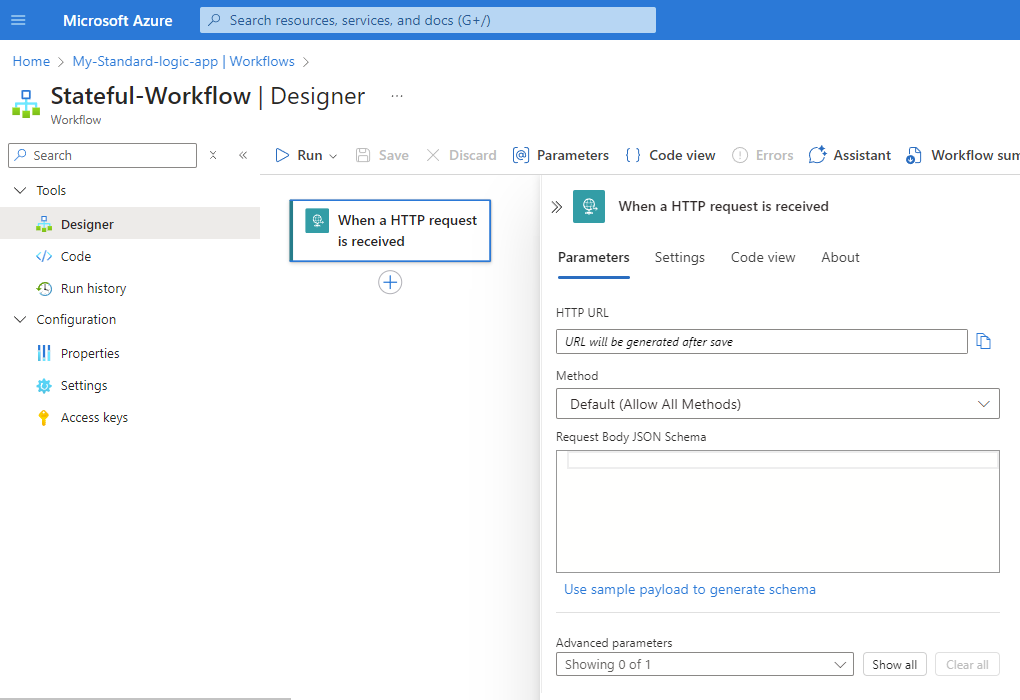Focus the sidebar Search field
Image resolution: width=1020 pixels, height=700 pixels.
103,155
